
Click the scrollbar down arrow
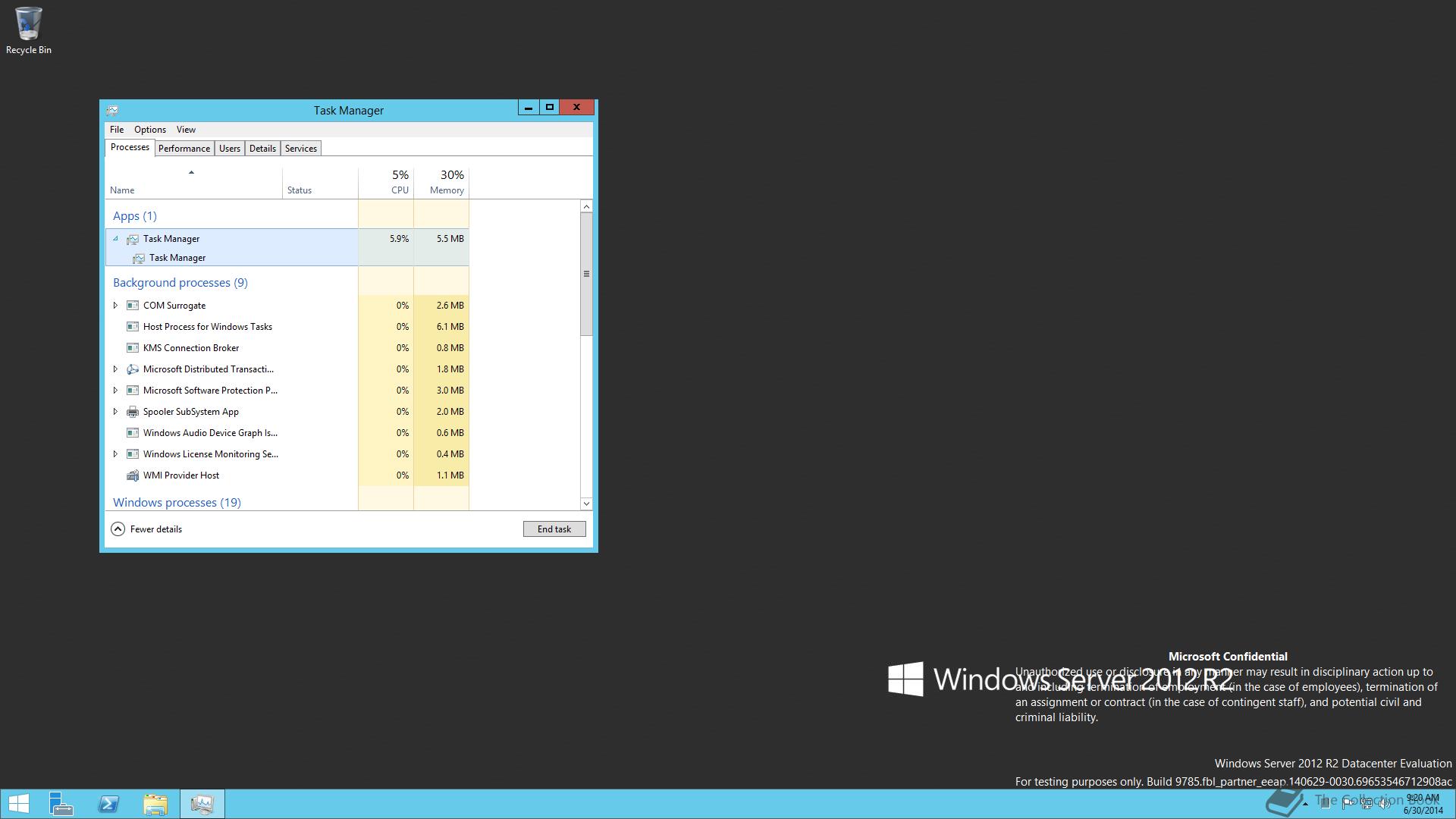(586, 504)
